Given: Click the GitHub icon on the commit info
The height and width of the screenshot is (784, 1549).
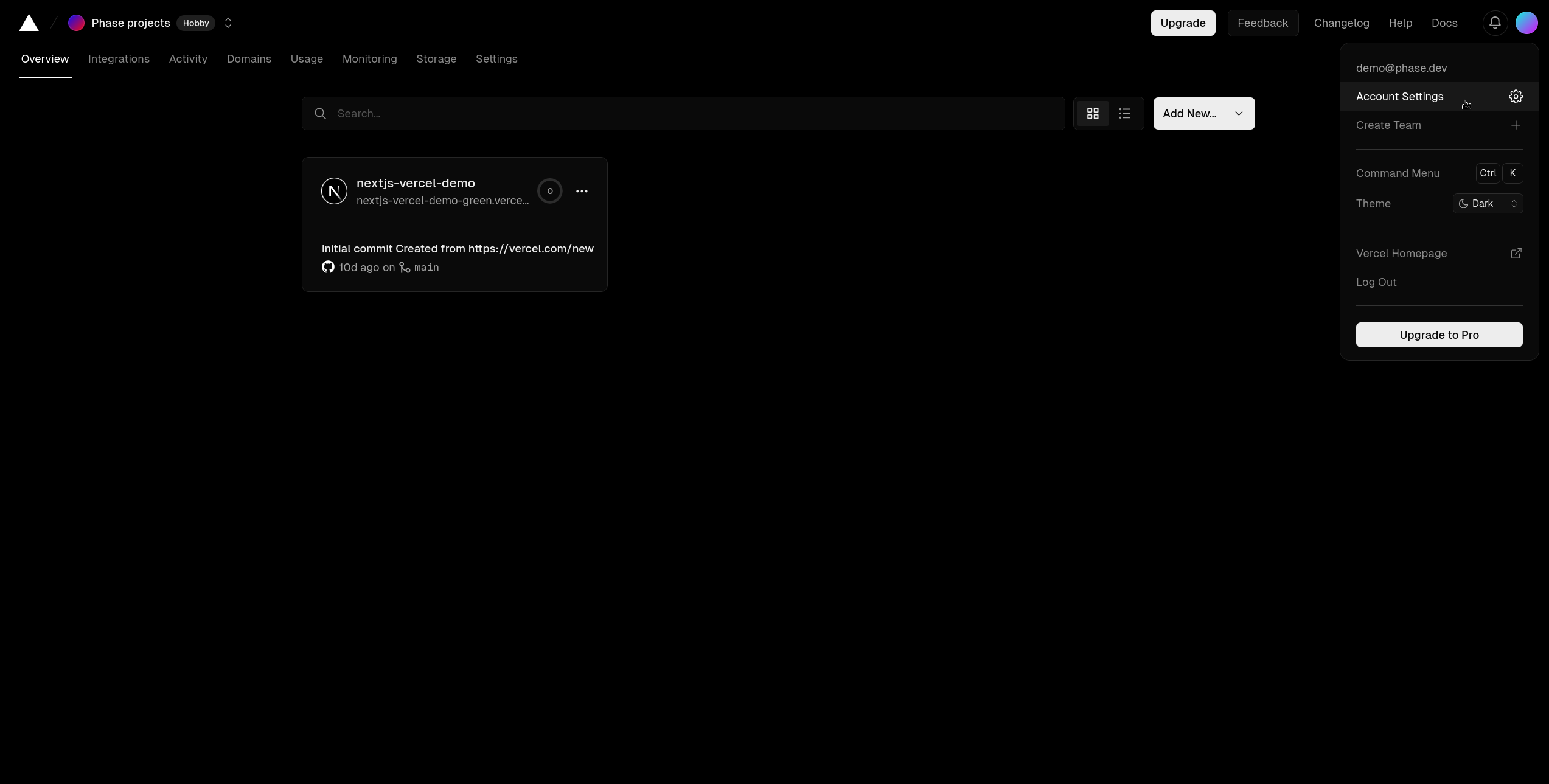Looking at the screenshot, I should [x=328, y=268].
